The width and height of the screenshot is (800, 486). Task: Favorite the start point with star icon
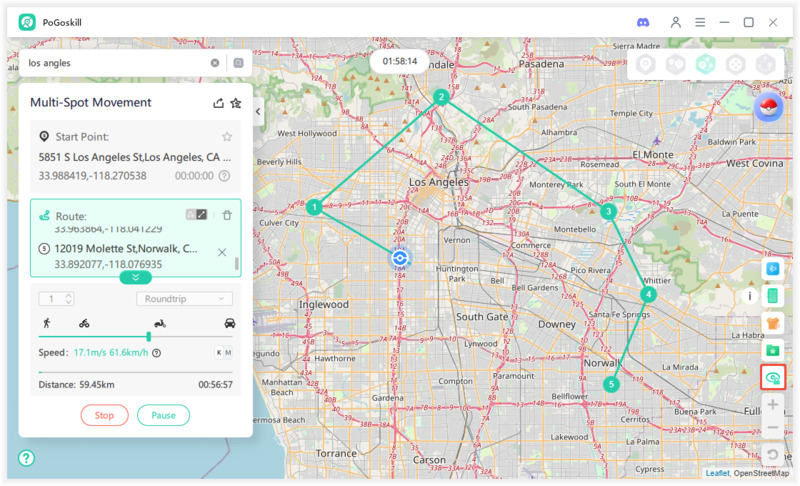coord(227,136)
